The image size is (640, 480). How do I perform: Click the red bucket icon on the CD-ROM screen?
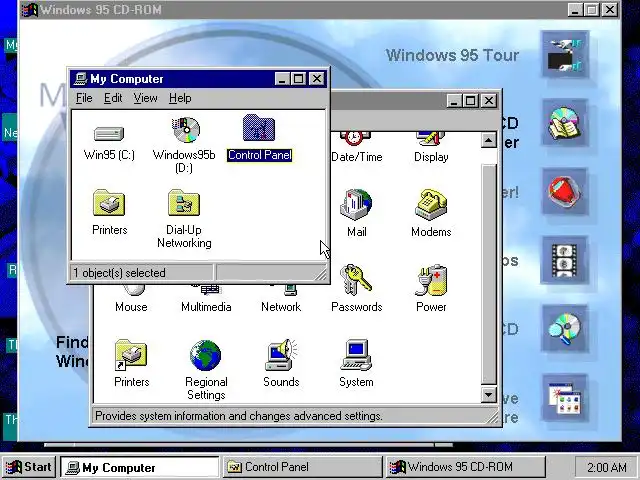[x=565, y=191]
